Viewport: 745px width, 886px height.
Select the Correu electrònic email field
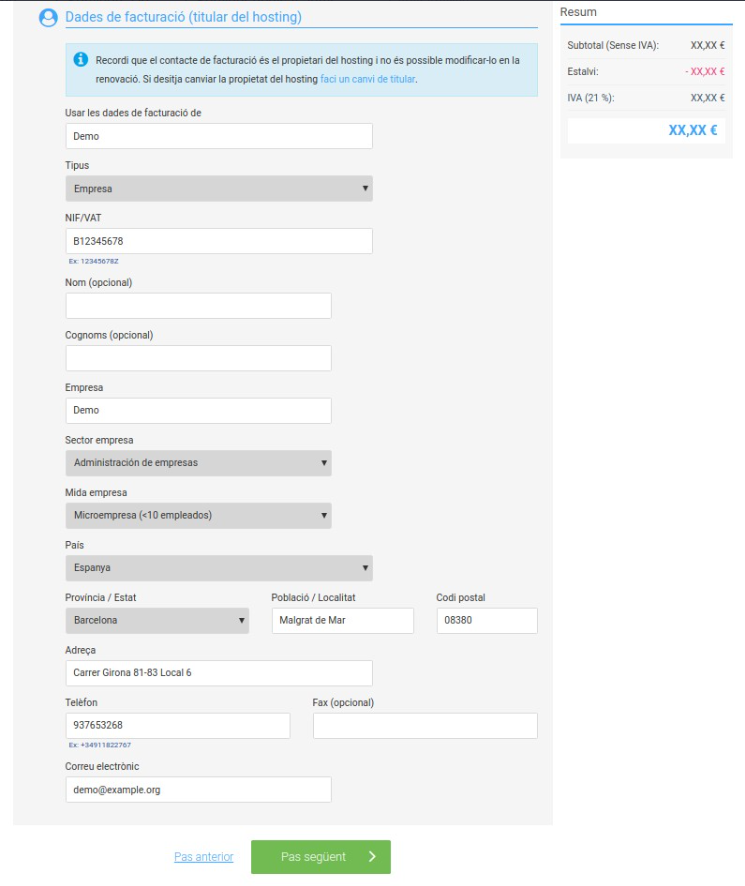(x=198, y=789)
